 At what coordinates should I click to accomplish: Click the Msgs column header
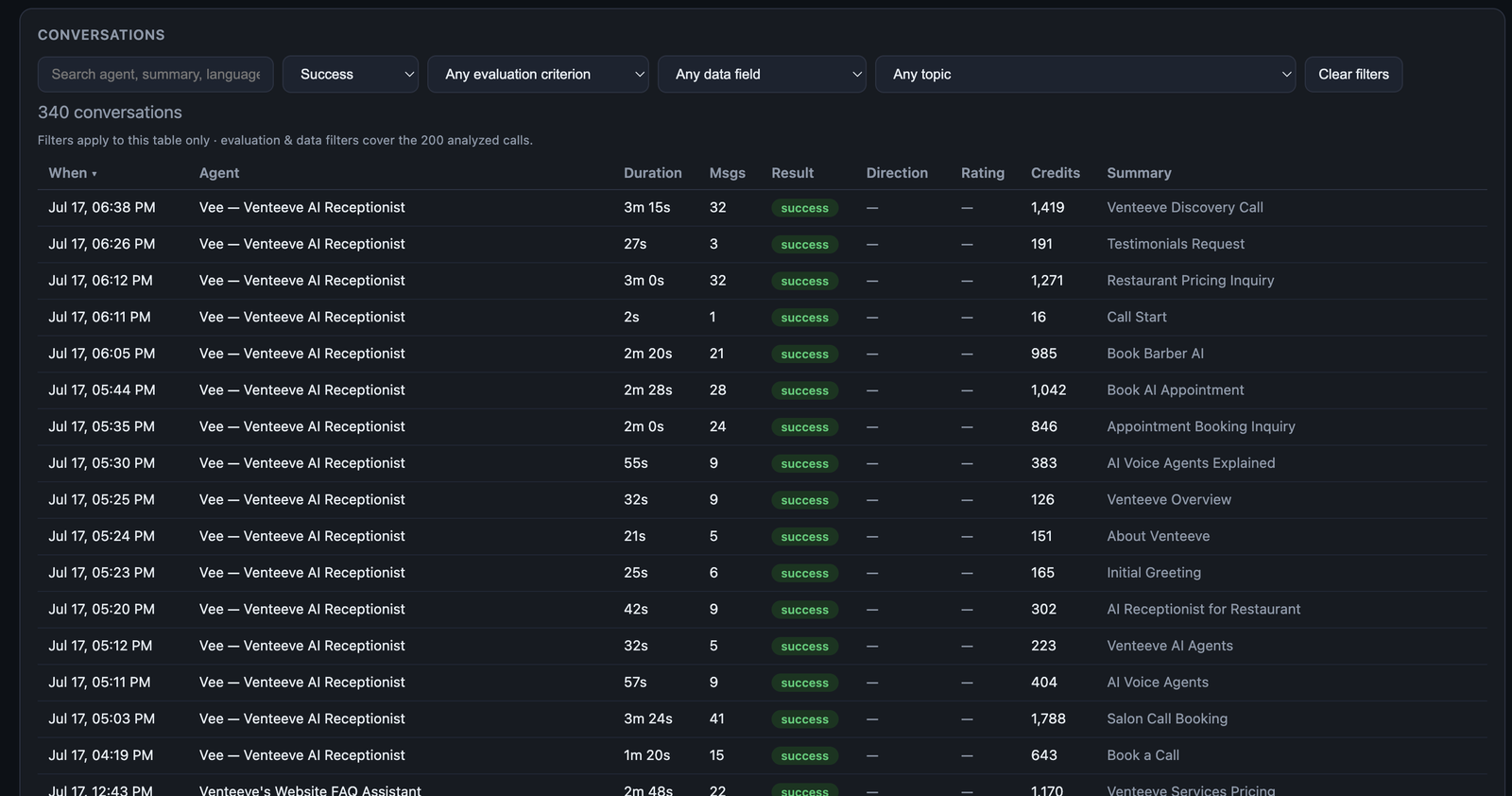tap(728, 173)
